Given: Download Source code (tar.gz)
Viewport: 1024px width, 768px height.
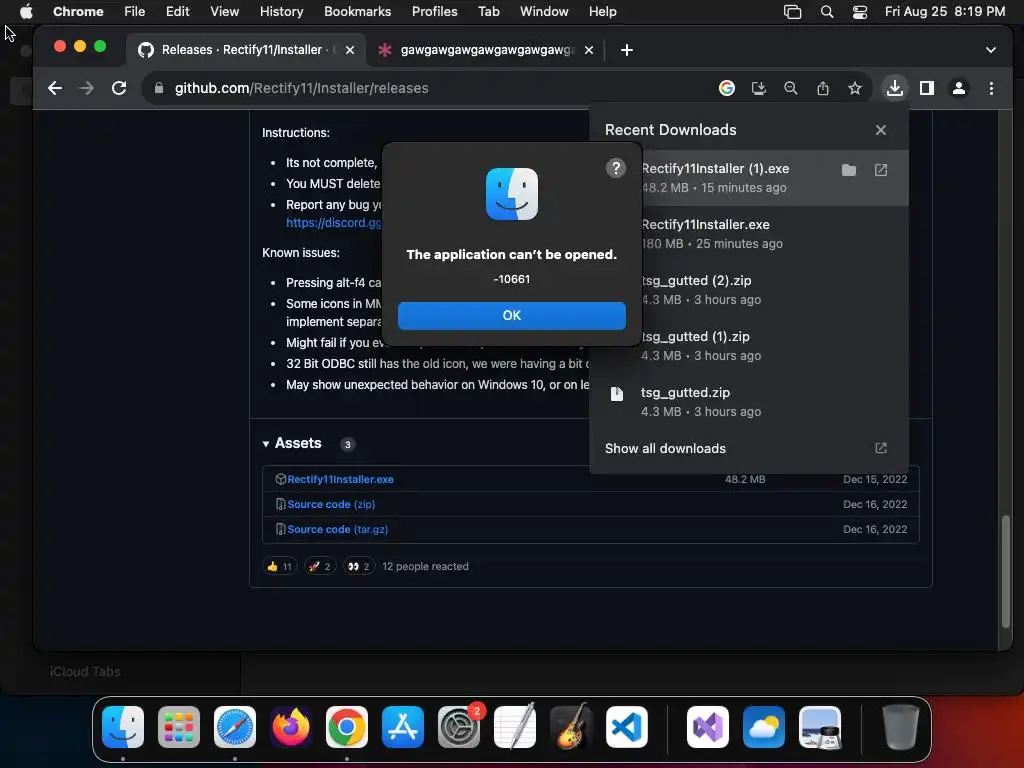Looking at the screenshot, I should [x=338, y=530].
